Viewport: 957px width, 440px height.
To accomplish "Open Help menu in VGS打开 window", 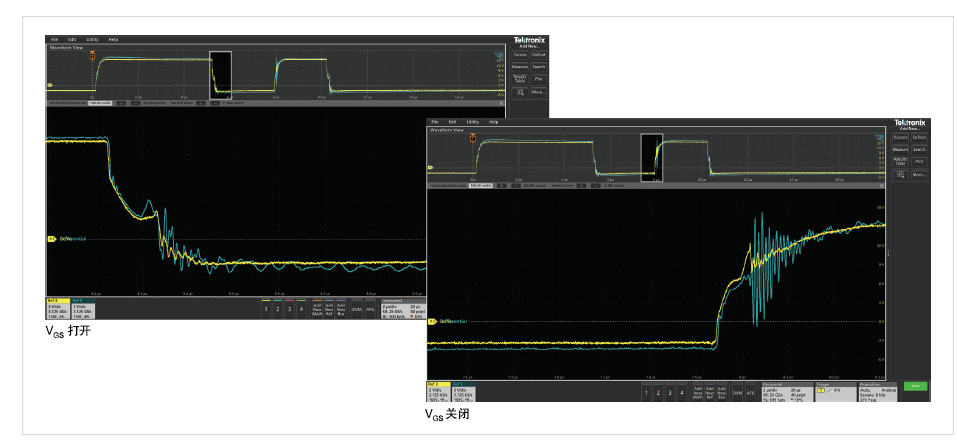I will pos(114,39).
